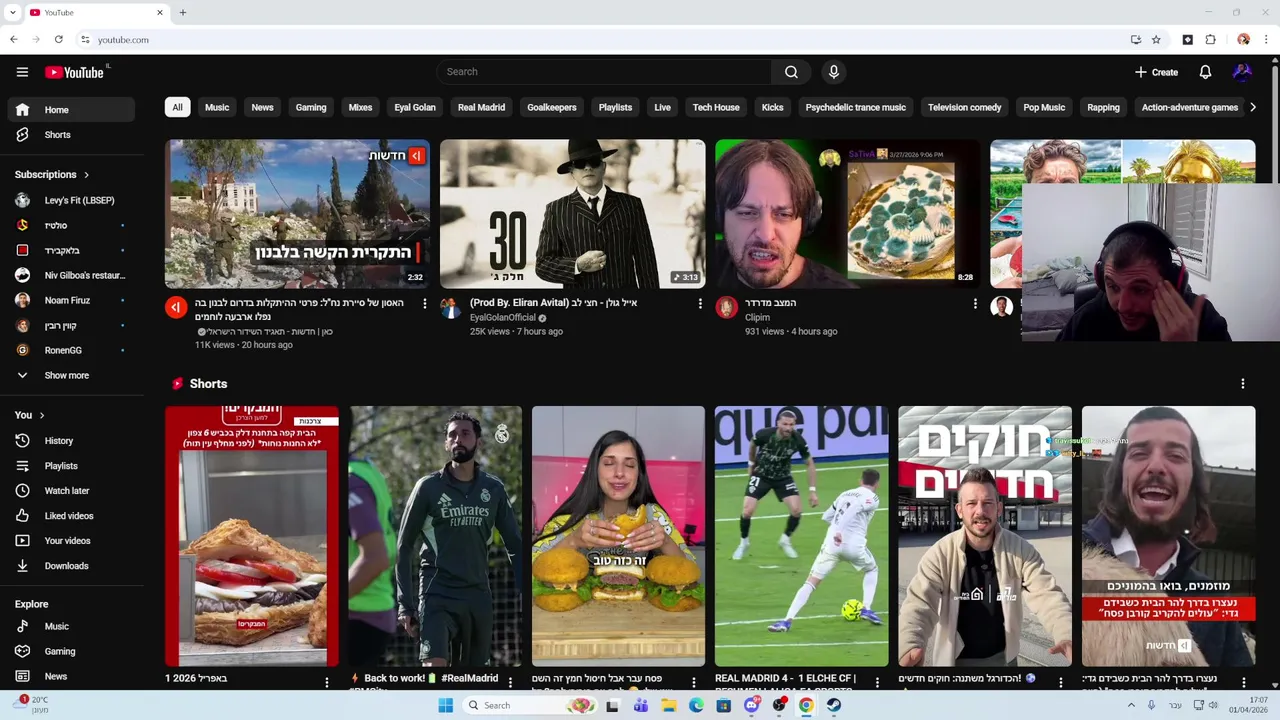The height and width of the screenshot is (720, 1280).
Task: Open Clipim channel link
Action: [x=757, y=318]
